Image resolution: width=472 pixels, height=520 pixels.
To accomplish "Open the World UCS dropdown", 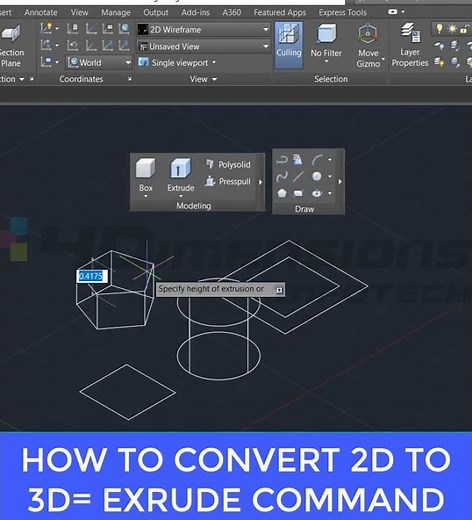I will [99, 62].
